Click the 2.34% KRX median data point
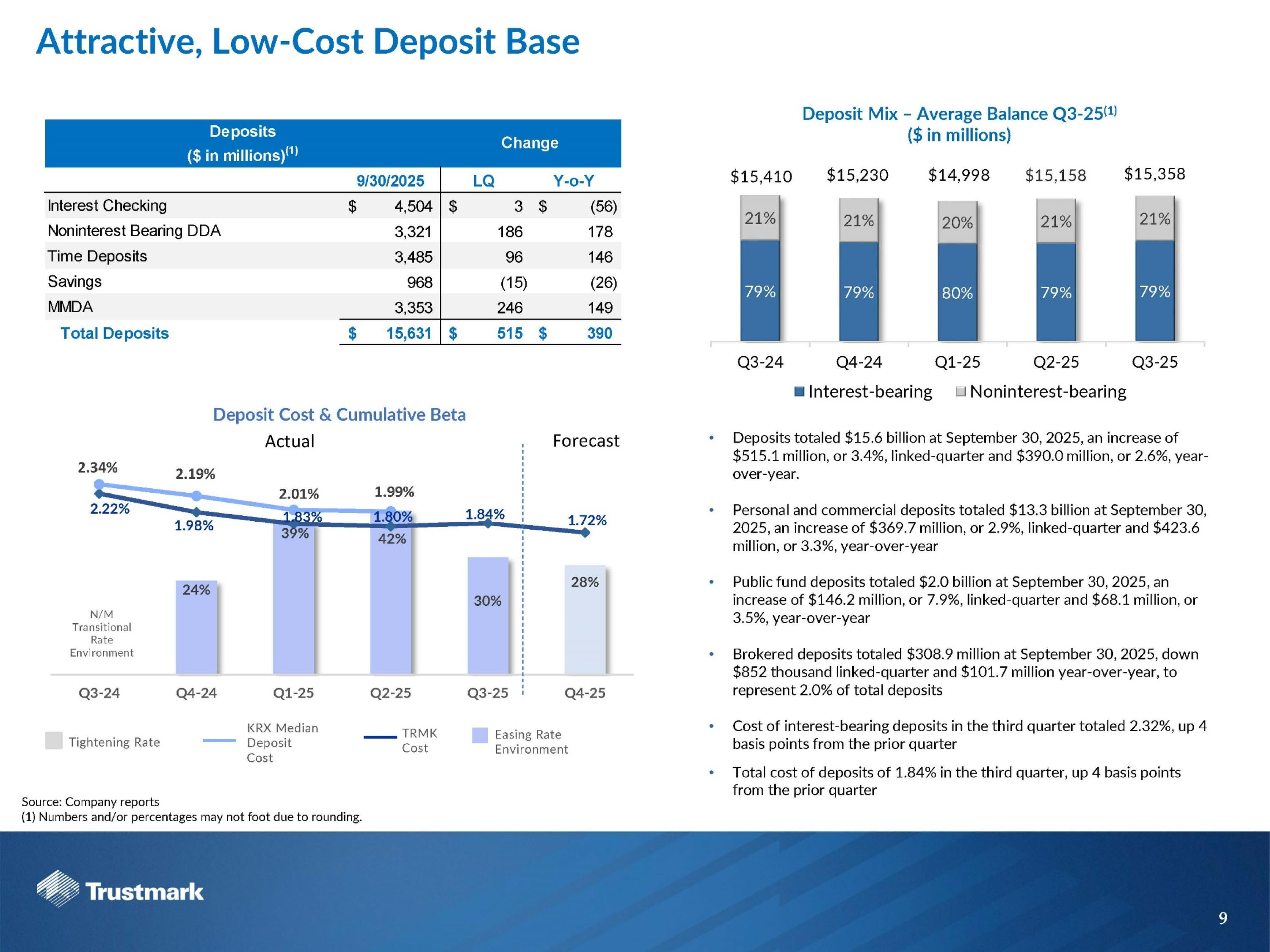 (99, 484)
